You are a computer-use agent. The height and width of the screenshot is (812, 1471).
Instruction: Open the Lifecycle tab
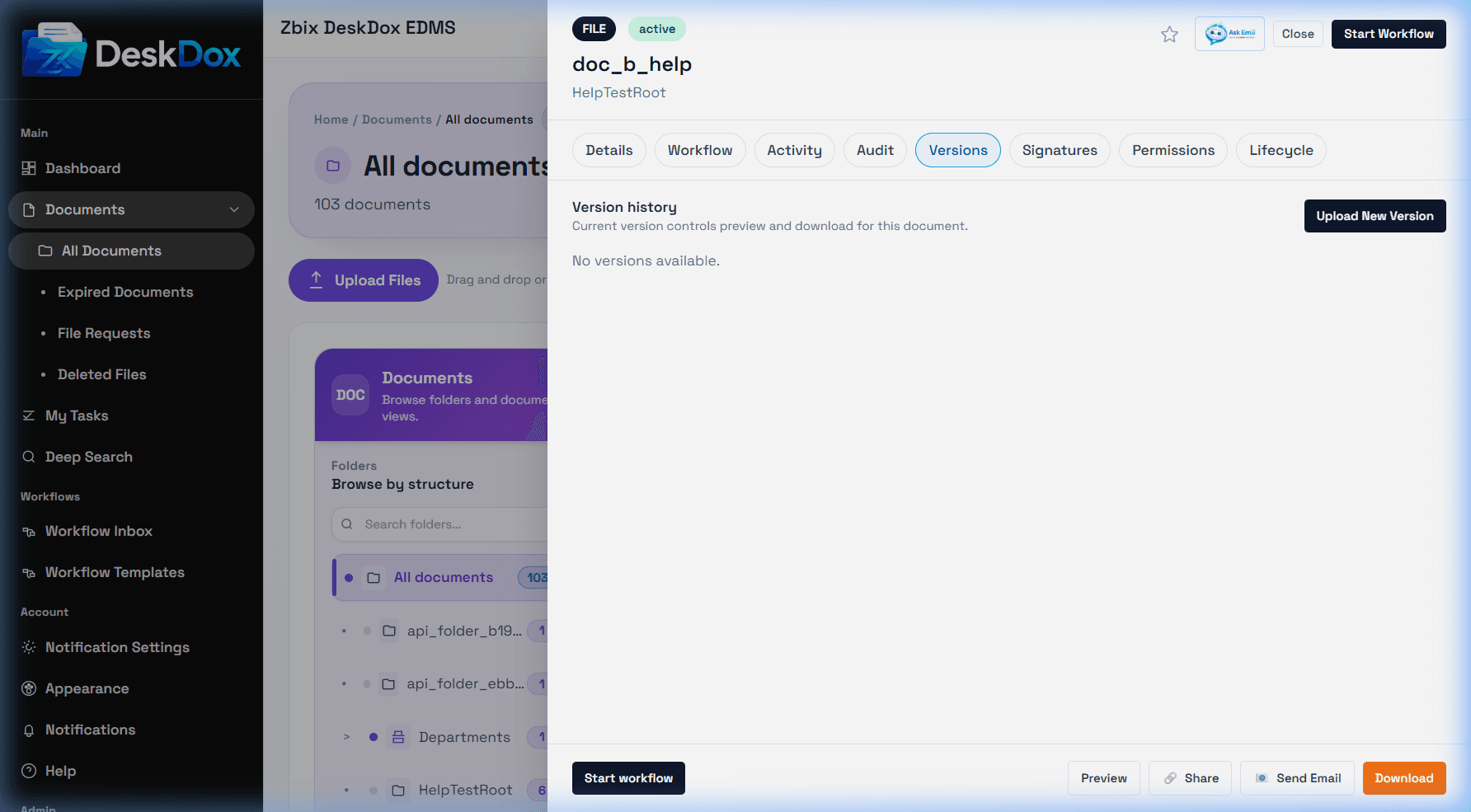1281,150
